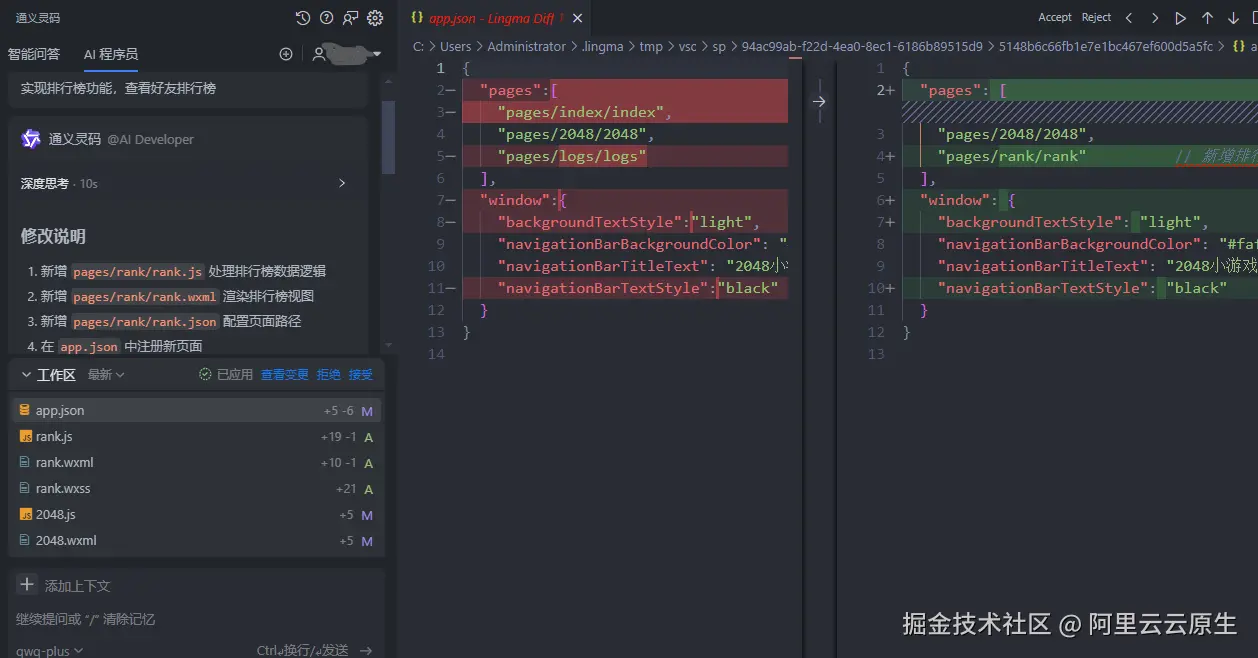This screenshot has width=1258, height=658.
Task: Click the 拒绝 link in workspace header
Action: pos(328,374)
